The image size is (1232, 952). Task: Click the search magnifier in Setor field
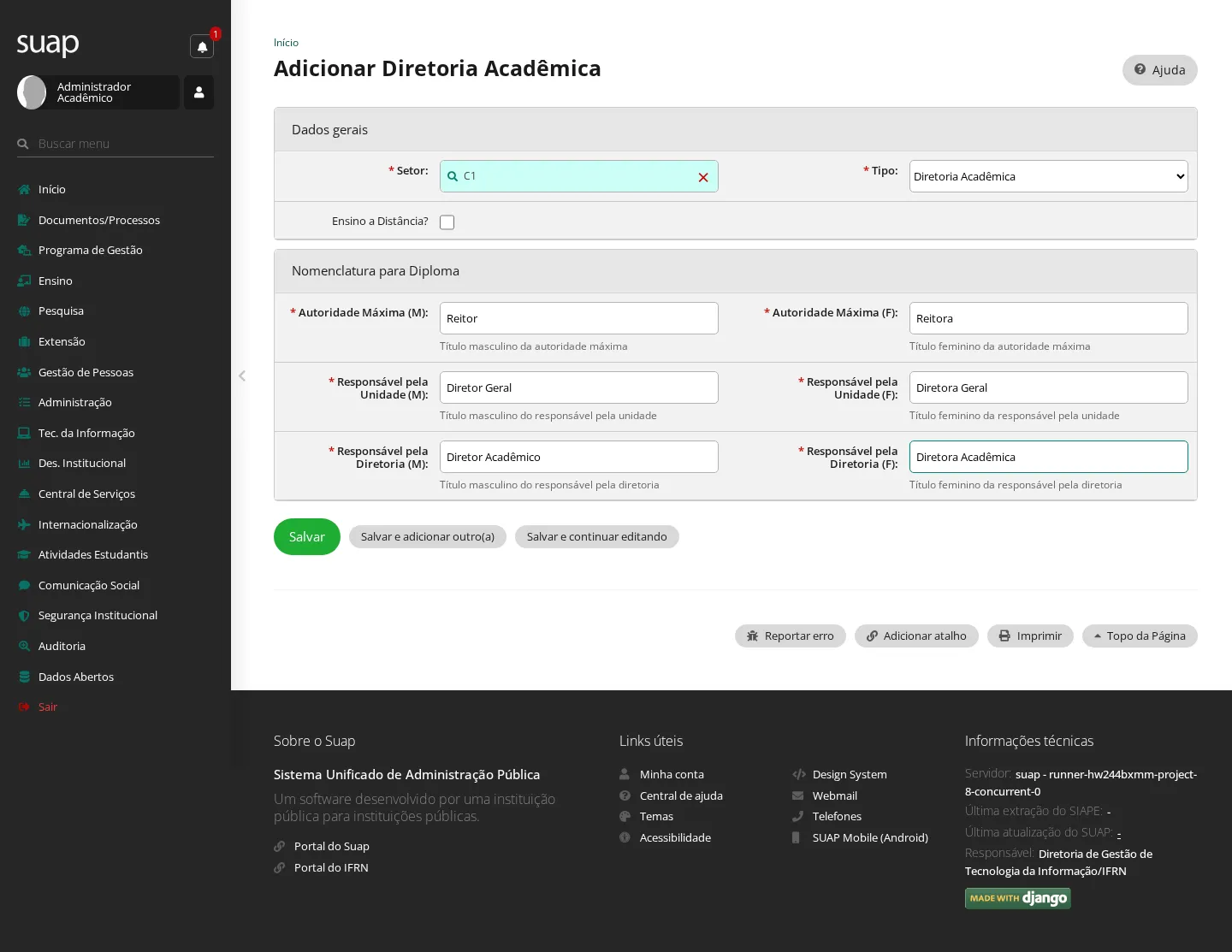coord(453,176)
